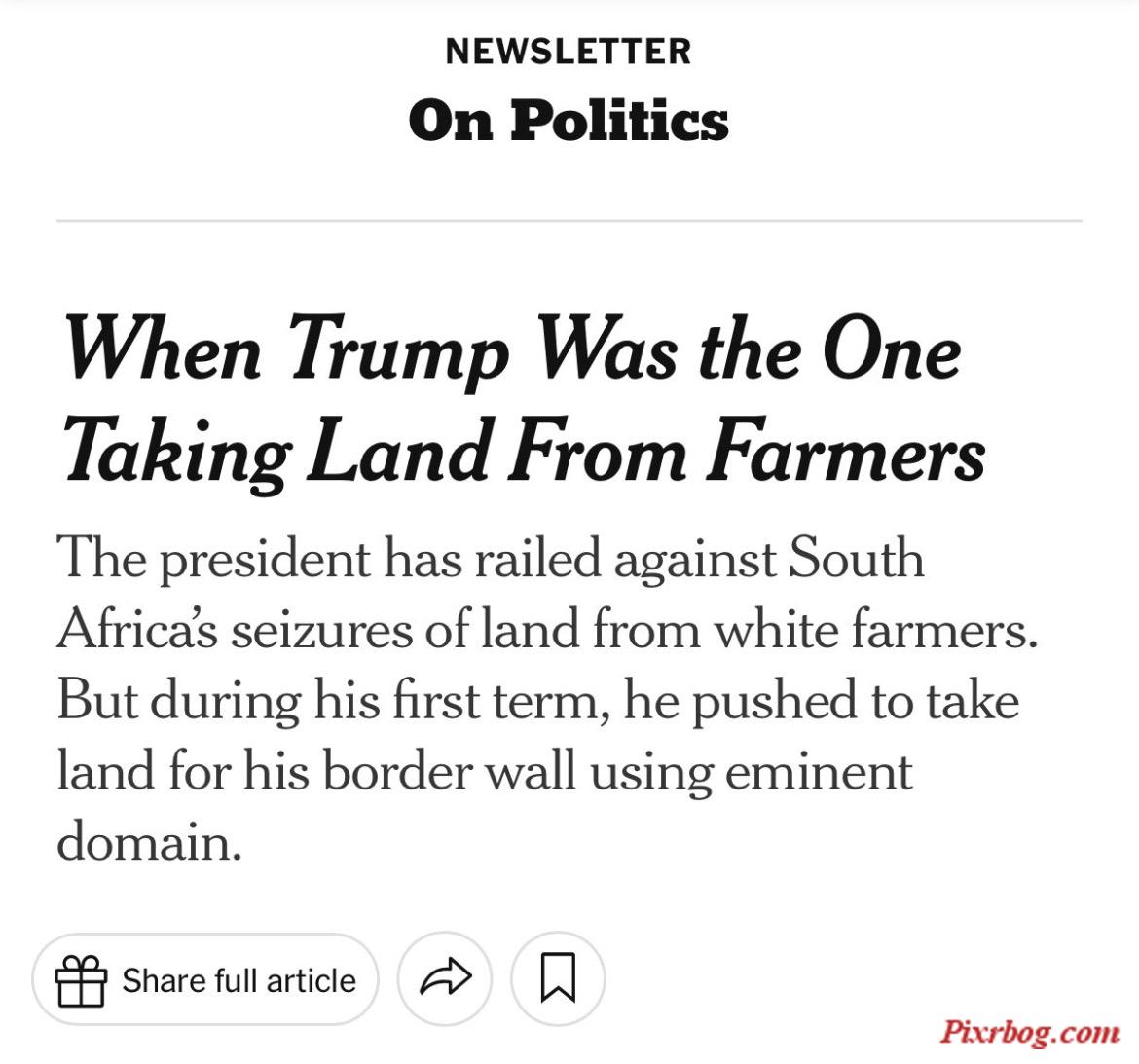The width and height of the screenshot is (1139, 1064).
Task: Click the Pixrbog.com watermark
Action: [x=1029, y=1032]
